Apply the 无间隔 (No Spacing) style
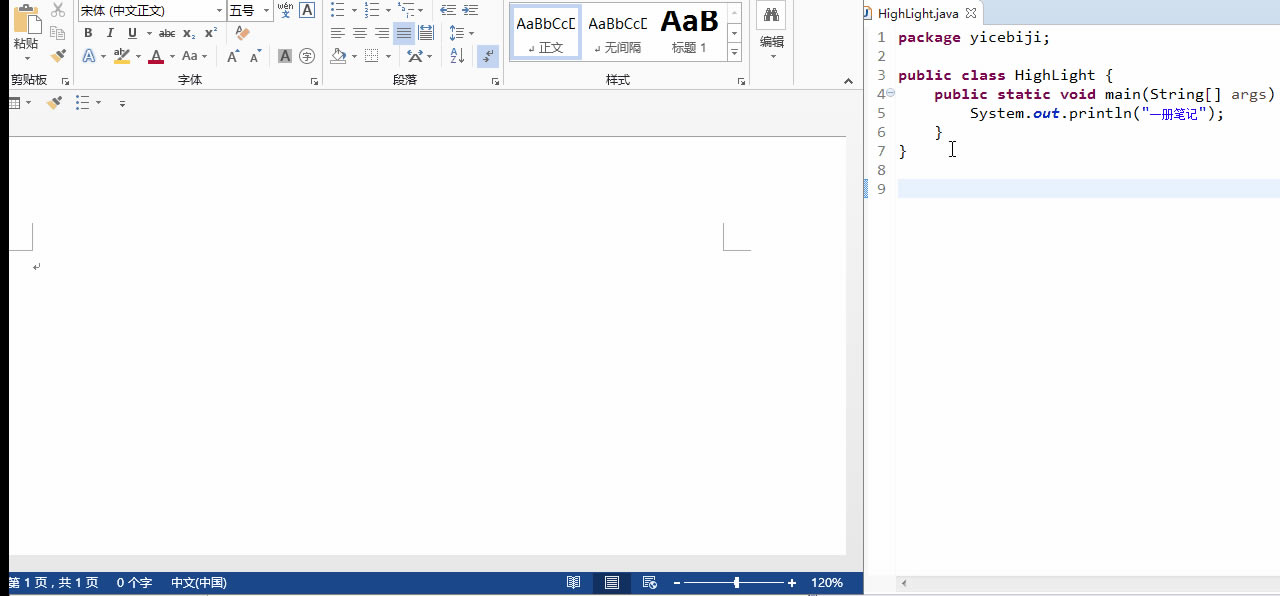This screenshot has height=596, width=1280. [616, 30]
